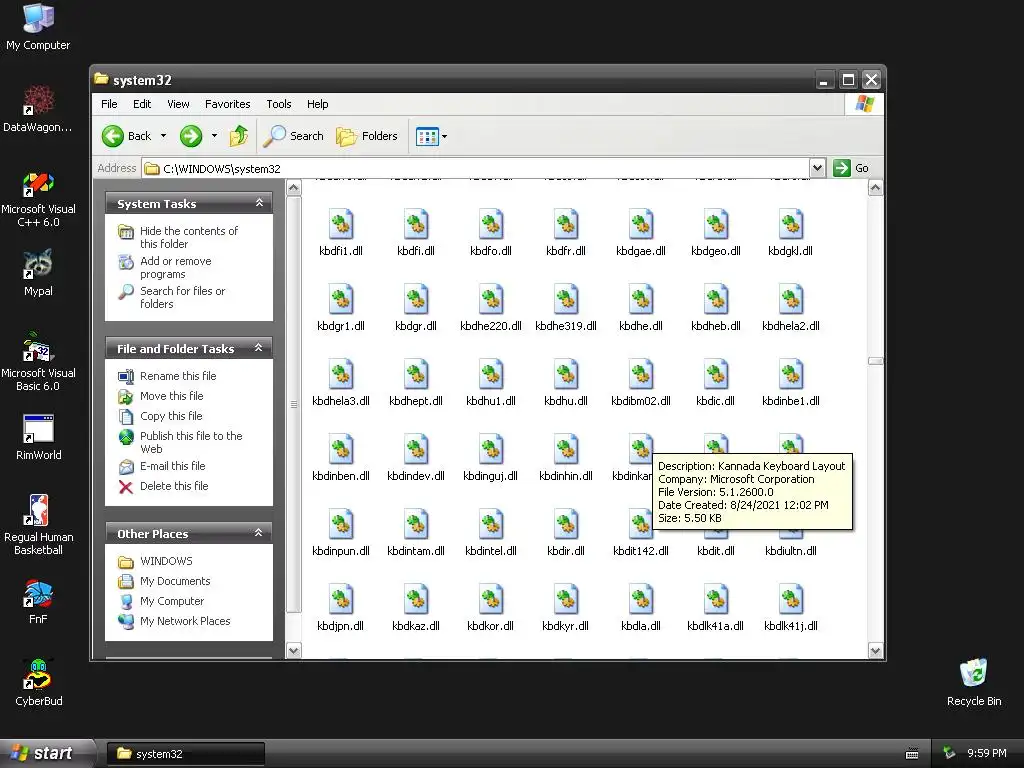The width and height of the screenshot is (1024, 768).
Task: Click the file list scroll down arrow
Action: pos(875,650)
